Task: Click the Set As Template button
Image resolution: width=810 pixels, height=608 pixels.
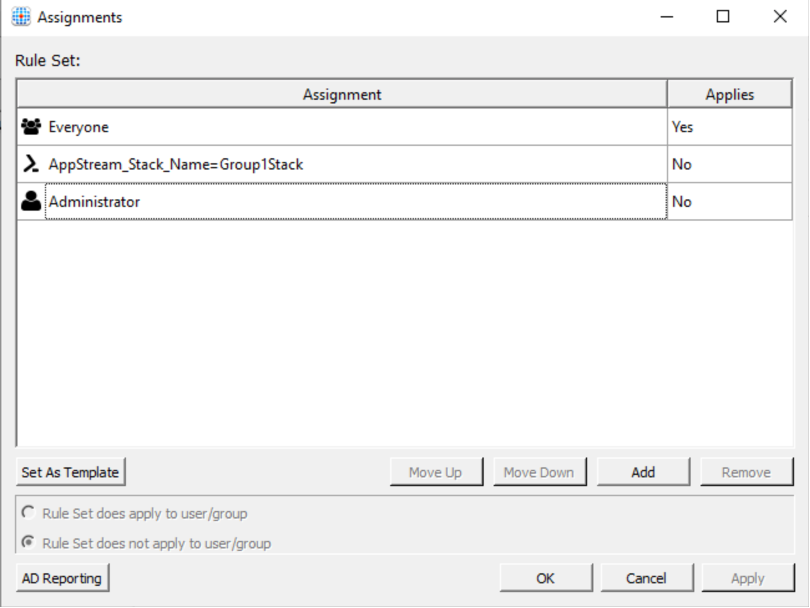Action: tap(70, 471)
